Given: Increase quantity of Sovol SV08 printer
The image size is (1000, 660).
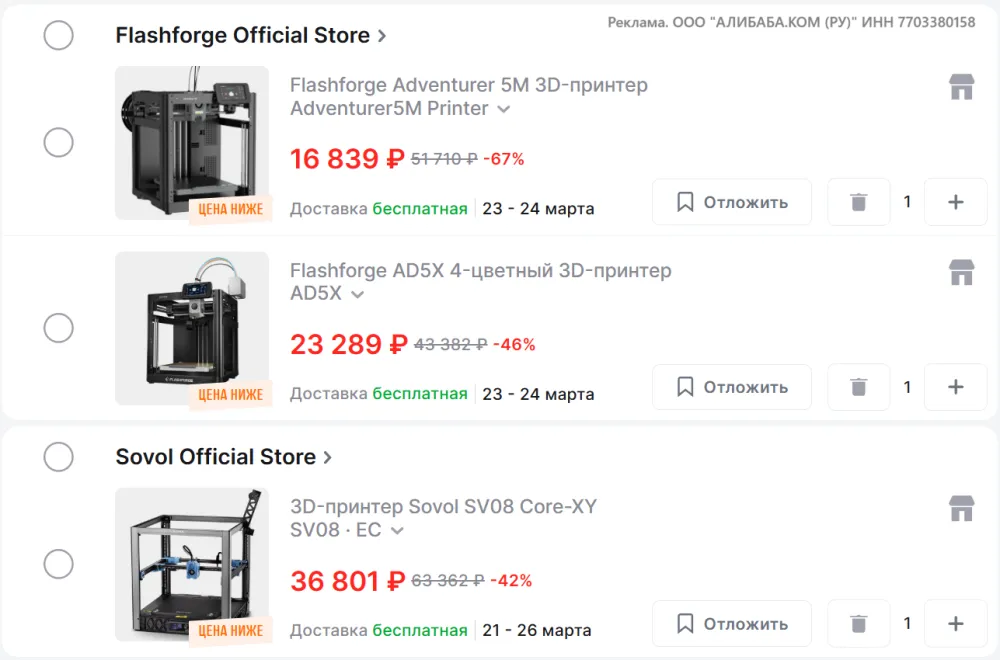Looking at the screenshot, I should 955,623.
